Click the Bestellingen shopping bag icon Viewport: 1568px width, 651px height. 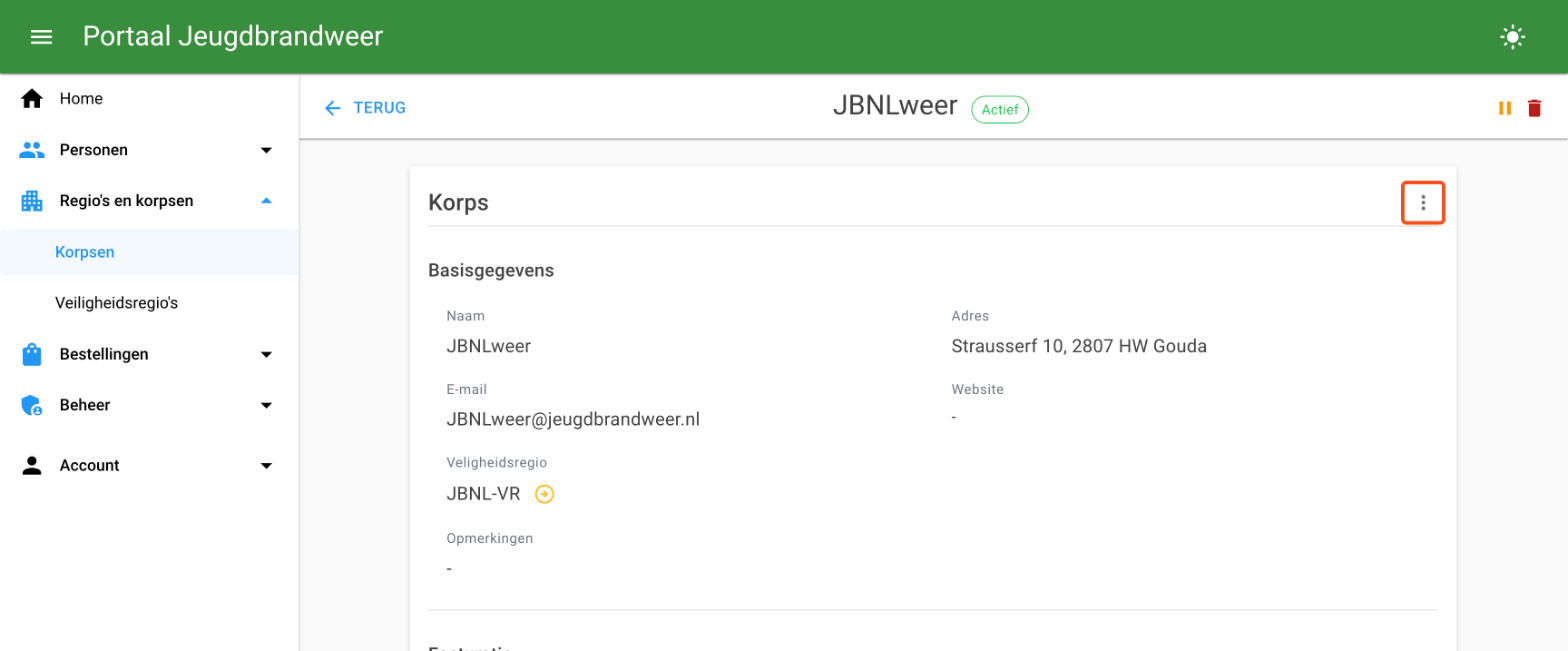click(x=32, y=354)
